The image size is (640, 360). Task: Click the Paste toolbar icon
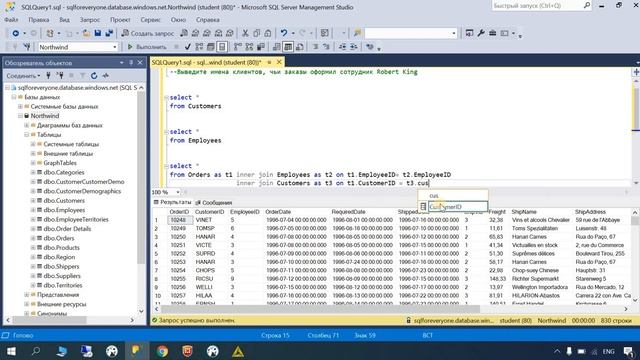coord(268,33)
